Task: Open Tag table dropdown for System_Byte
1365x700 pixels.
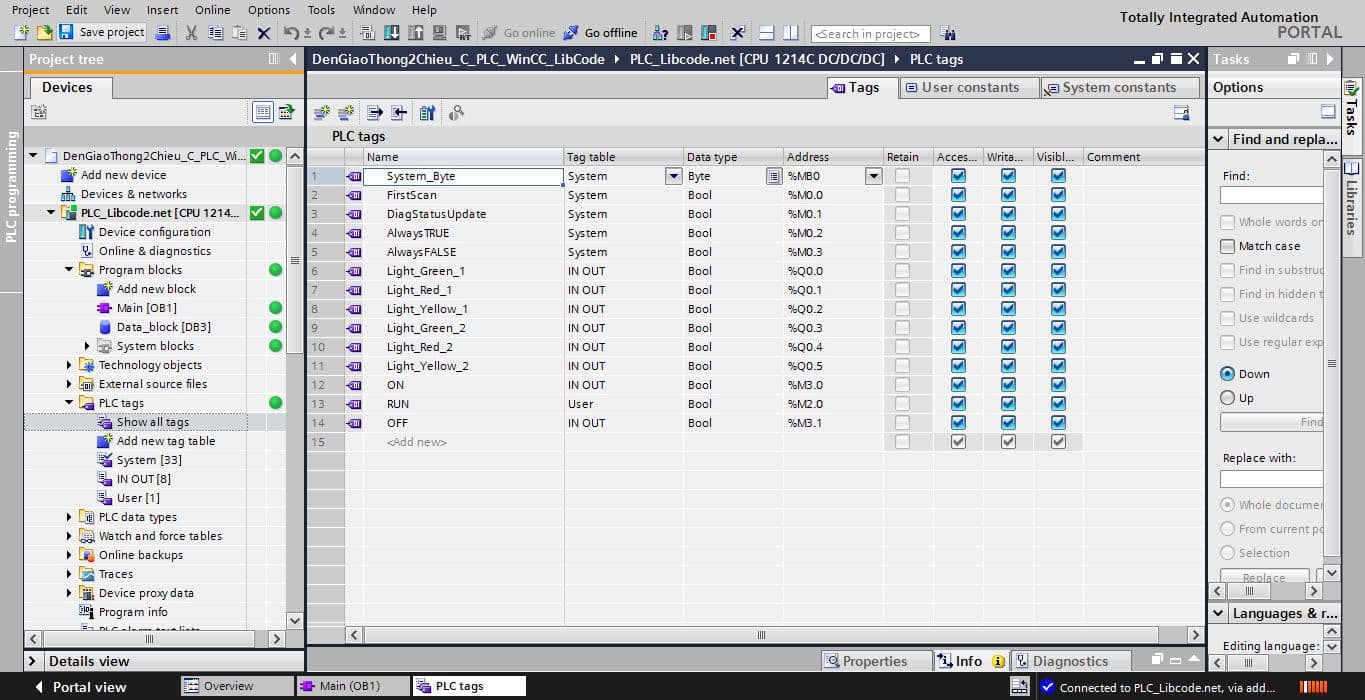Action: [673, 176]
